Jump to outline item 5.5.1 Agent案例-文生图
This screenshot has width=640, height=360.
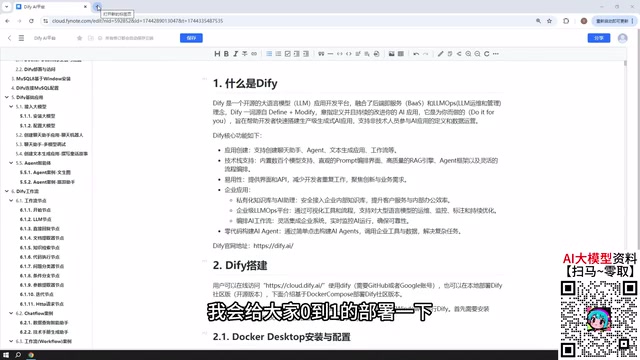[45, 172]
